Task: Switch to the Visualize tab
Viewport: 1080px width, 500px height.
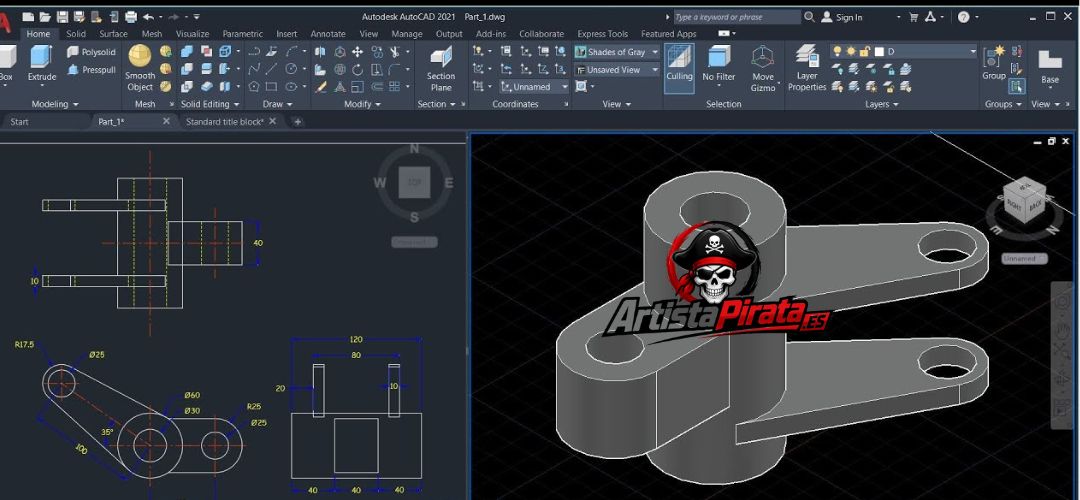Action: tap(192, 34)
